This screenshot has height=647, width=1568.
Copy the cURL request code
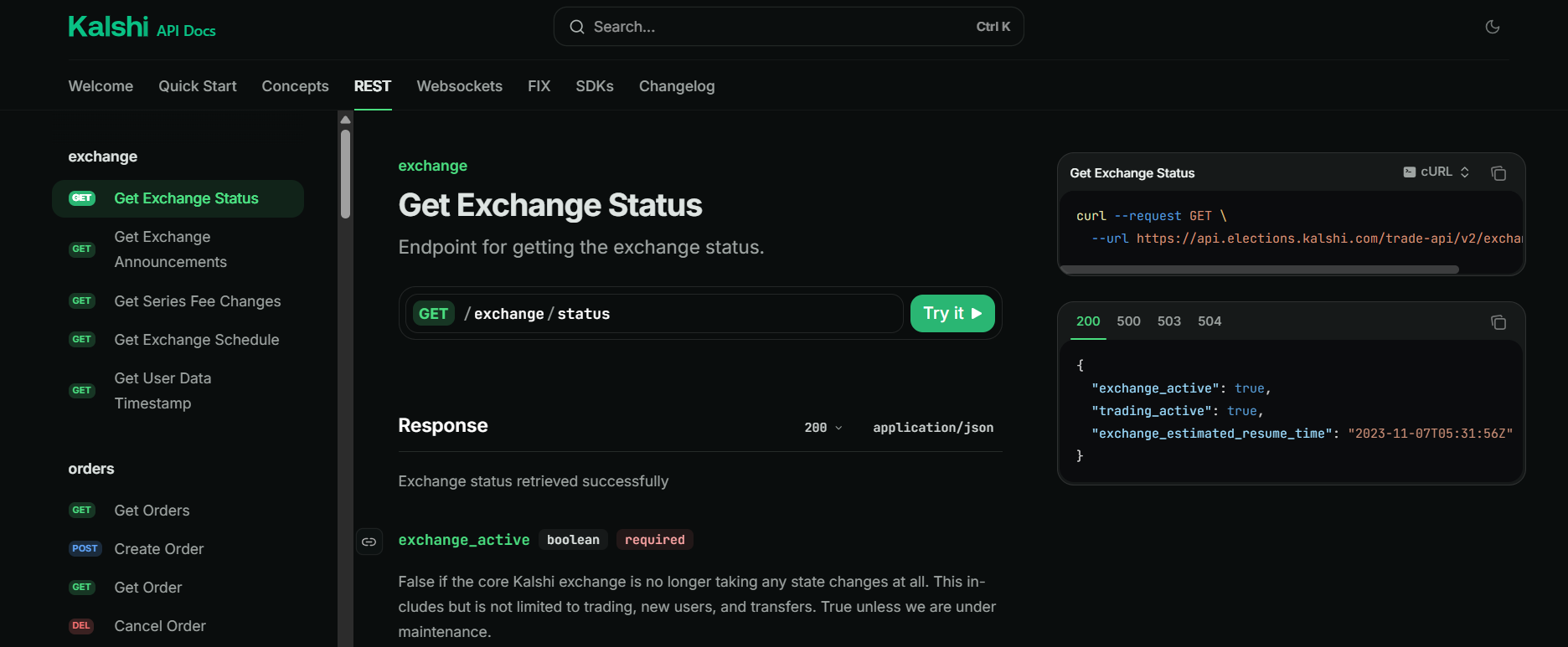point(1498,173)
